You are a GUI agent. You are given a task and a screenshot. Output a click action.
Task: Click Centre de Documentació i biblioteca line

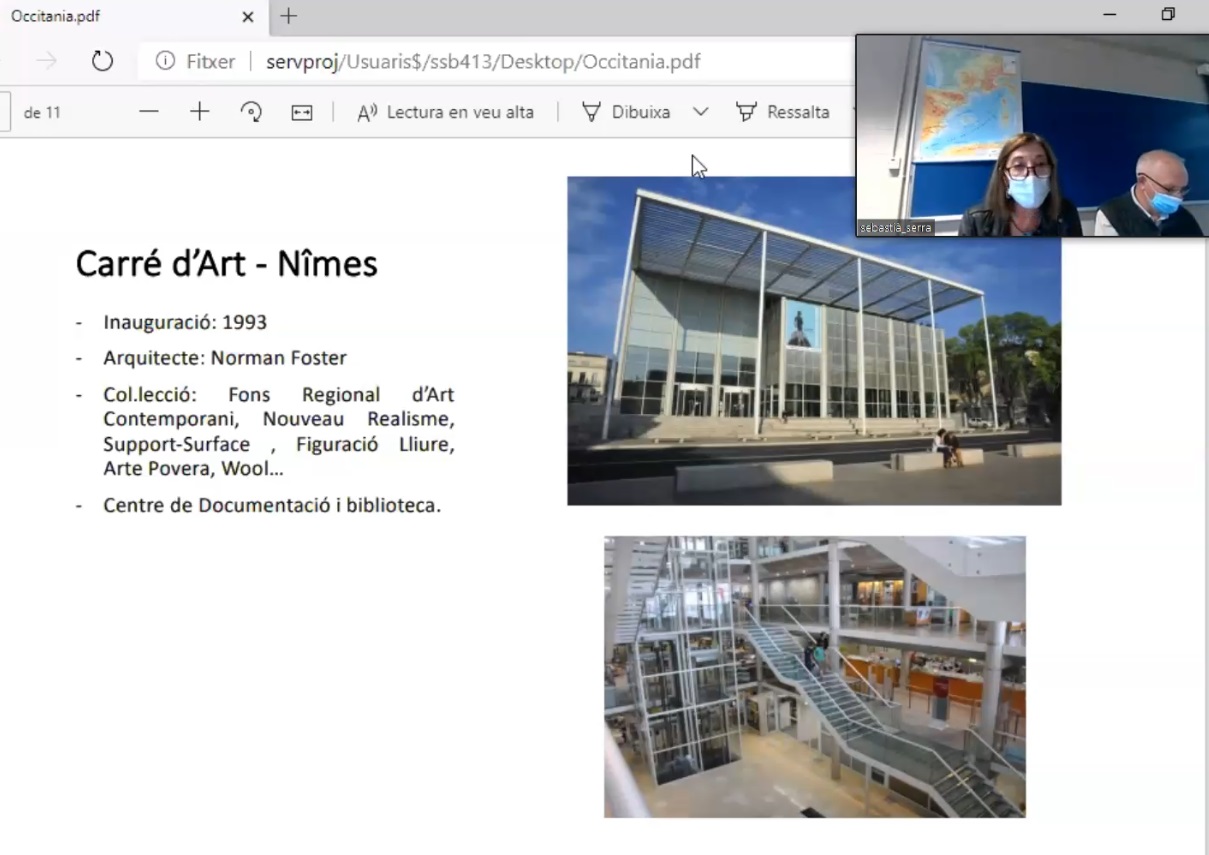coord(272,505)
